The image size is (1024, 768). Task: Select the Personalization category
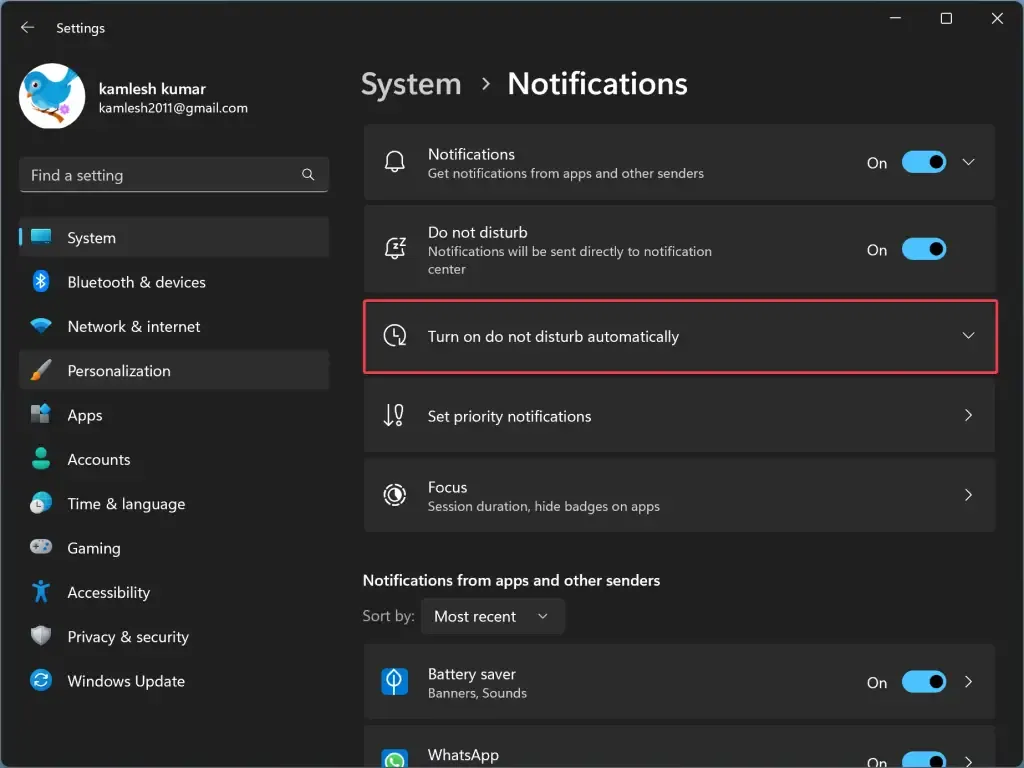[x=174, y=371]
